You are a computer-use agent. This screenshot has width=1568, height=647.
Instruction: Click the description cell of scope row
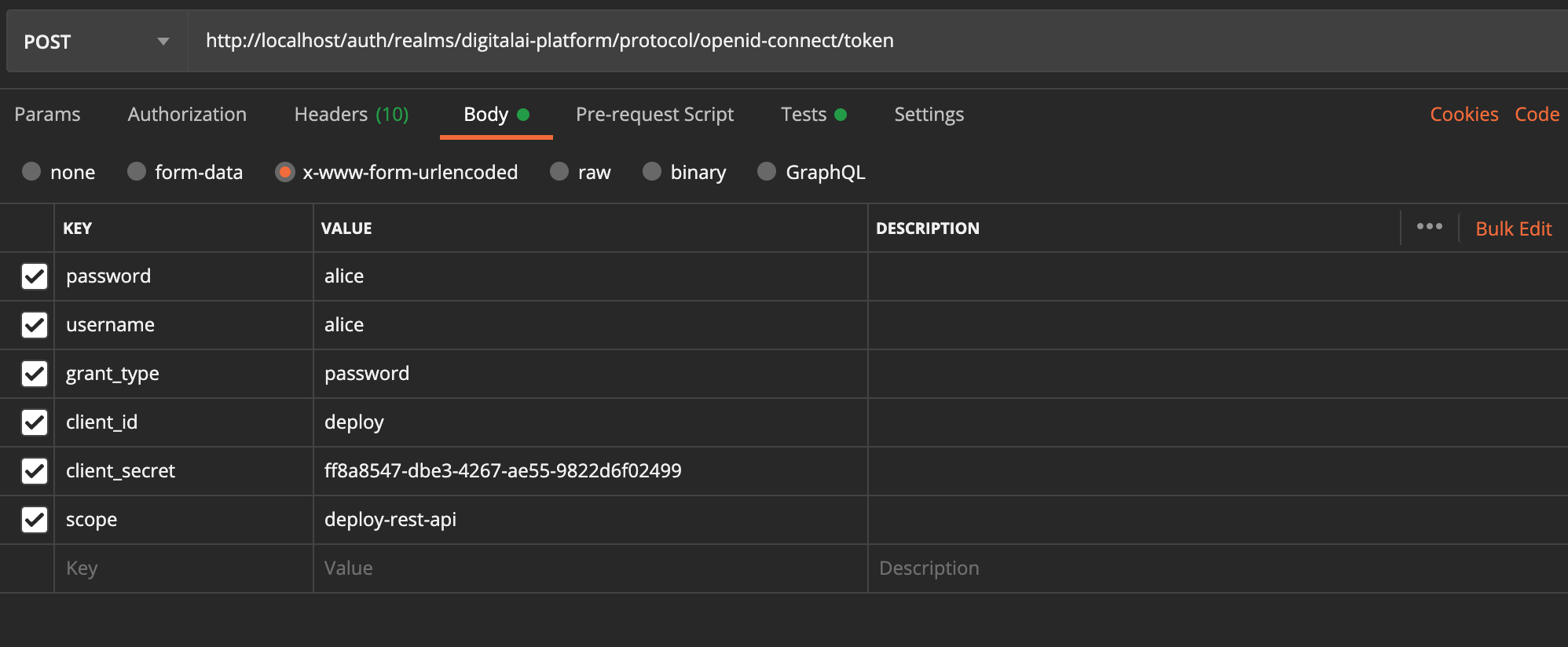coord(1218,520)
